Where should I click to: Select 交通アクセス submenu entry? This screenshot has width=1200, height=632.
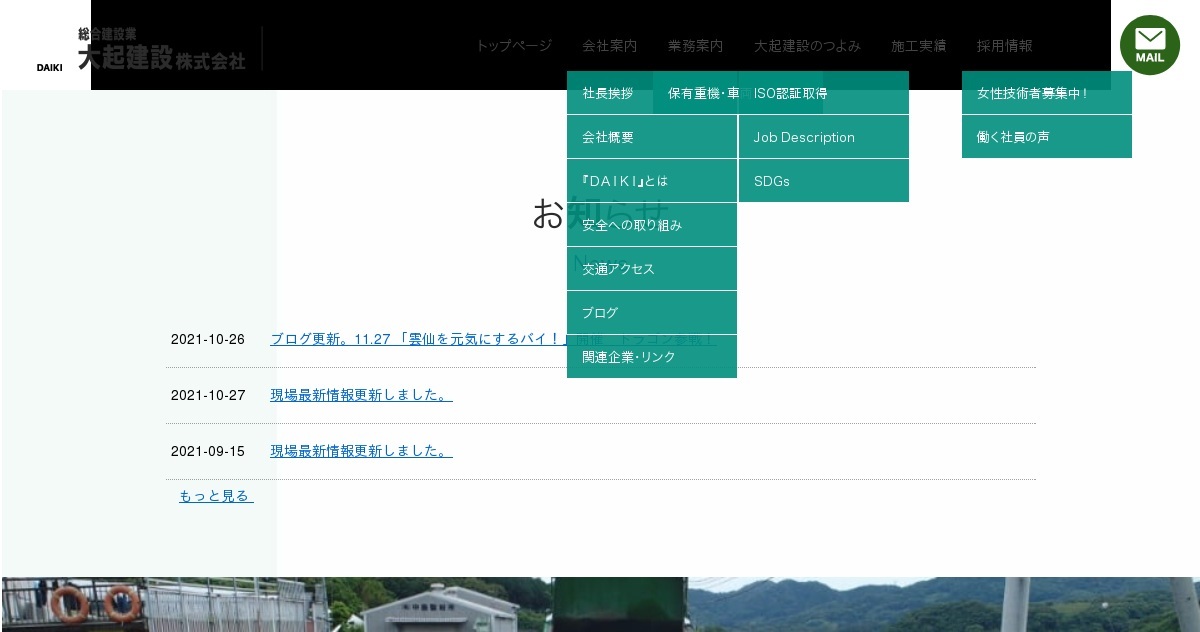pos(652,269)
